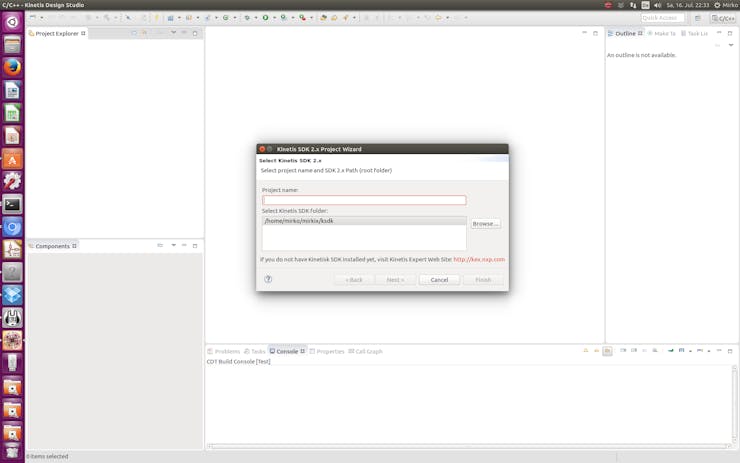This screenshot has width=740, height=463.
Task: Click the Back button in the wizard
Action: (x=353, y=280)
